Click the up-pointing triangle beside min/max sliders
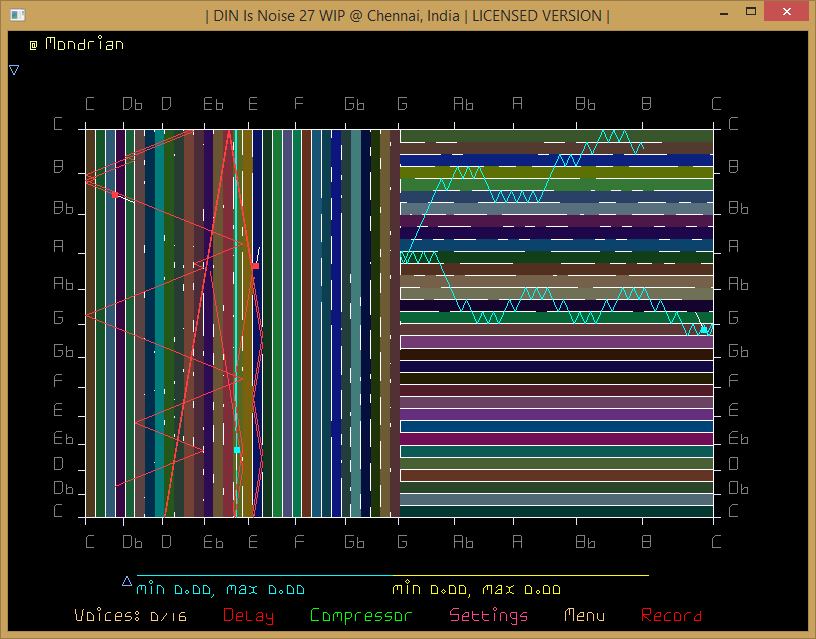The width and height of the screenshot is (816, 639). [x=127, y=581]
